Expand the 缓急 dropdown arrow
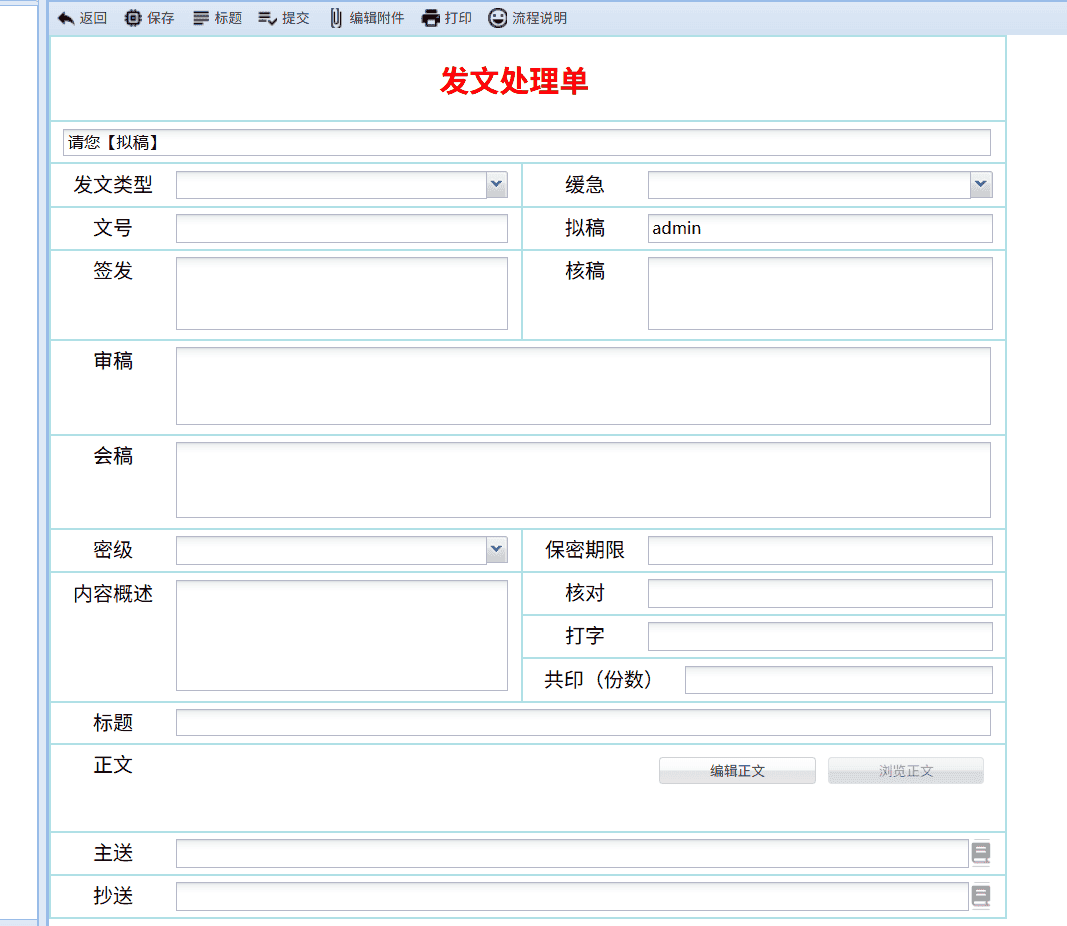 [981, 184]
